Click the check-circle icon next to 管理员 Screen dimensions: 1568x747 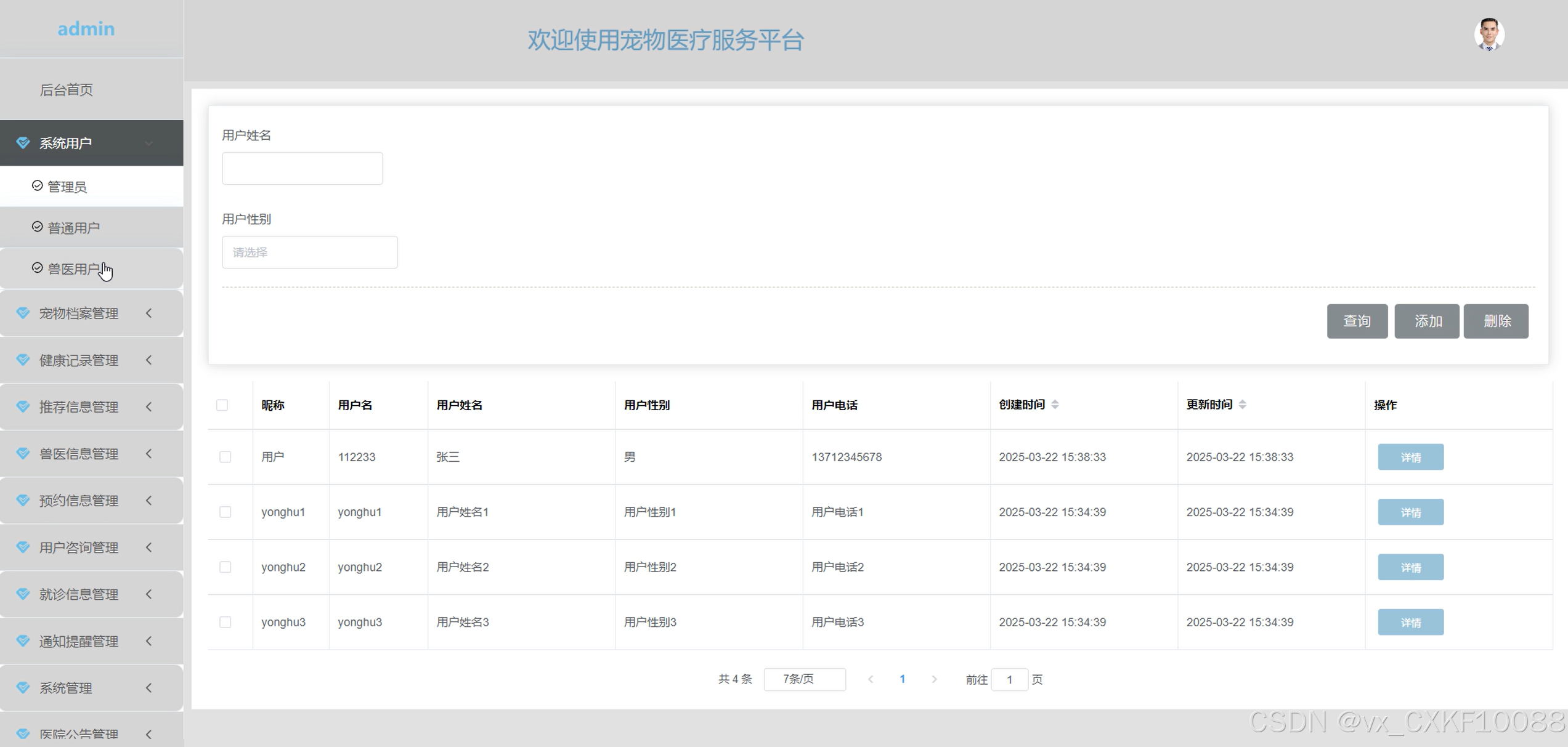pyautogui.click(x=37, y=186)
